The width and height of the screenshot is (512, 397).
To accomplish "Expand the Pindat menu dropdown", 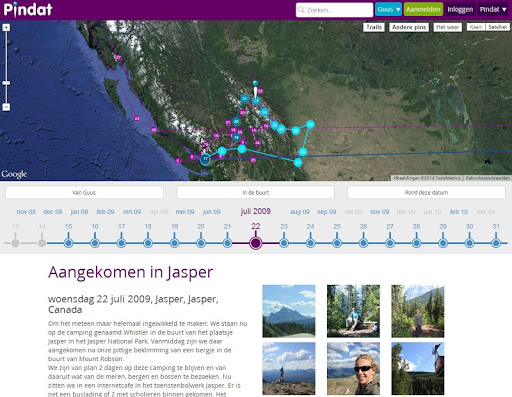I will (x=493, y=9).
